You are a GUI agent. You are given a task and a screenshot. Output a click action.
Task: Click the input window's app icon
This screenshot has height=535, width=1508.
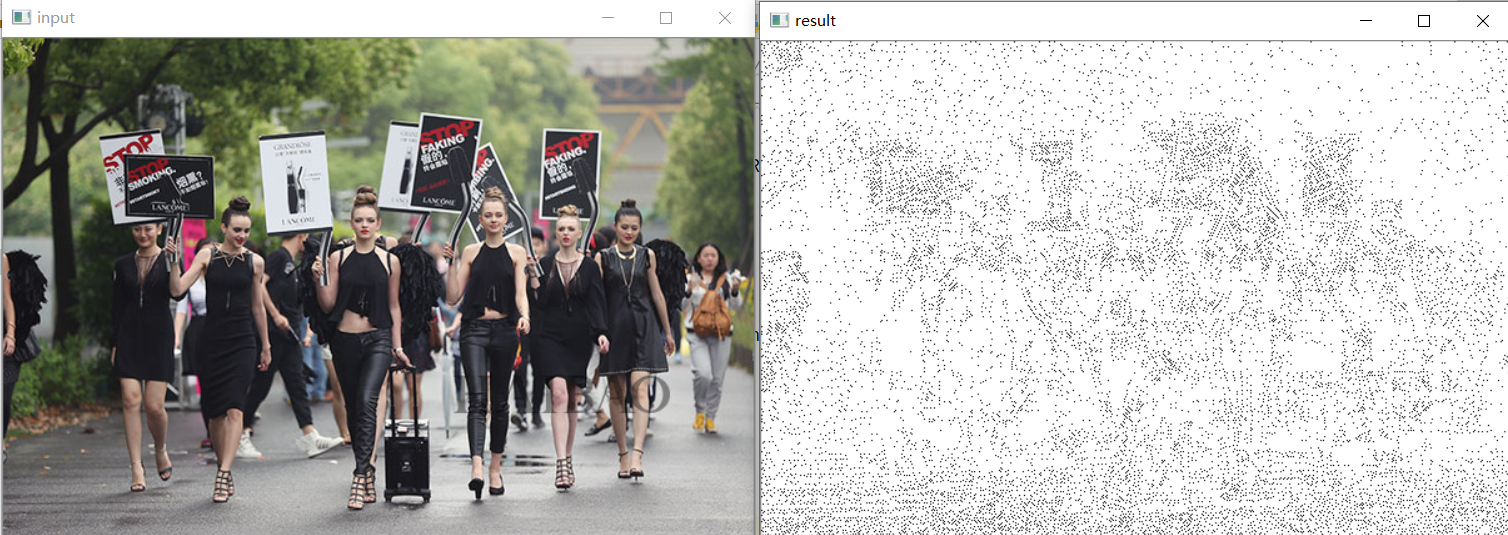[20, 17]
